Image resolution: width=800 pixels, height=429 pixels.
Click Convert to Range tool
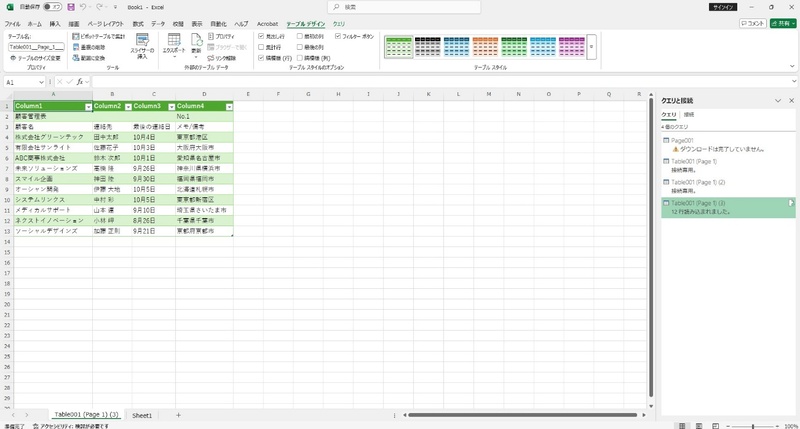89,58
